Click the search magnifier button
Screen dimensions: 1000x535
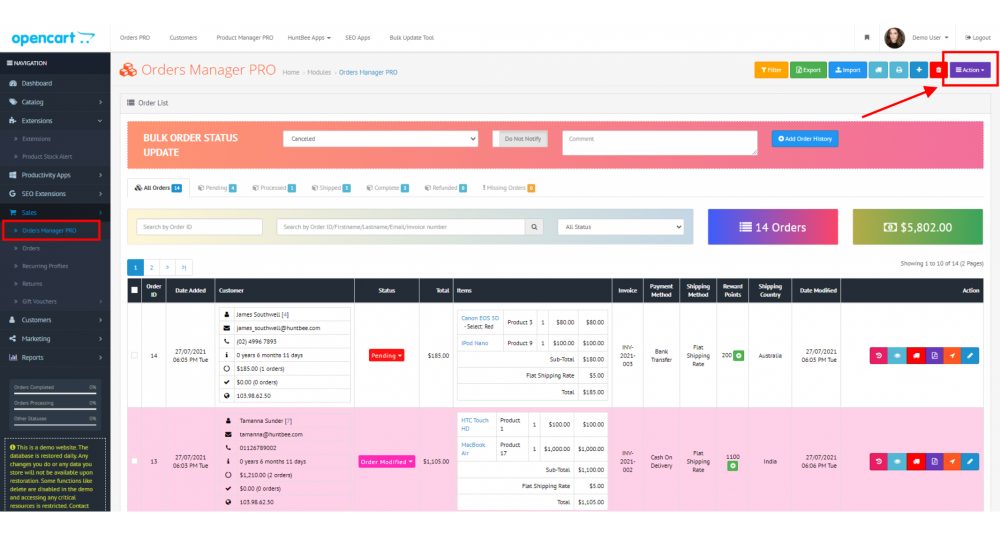click(534, 227)
